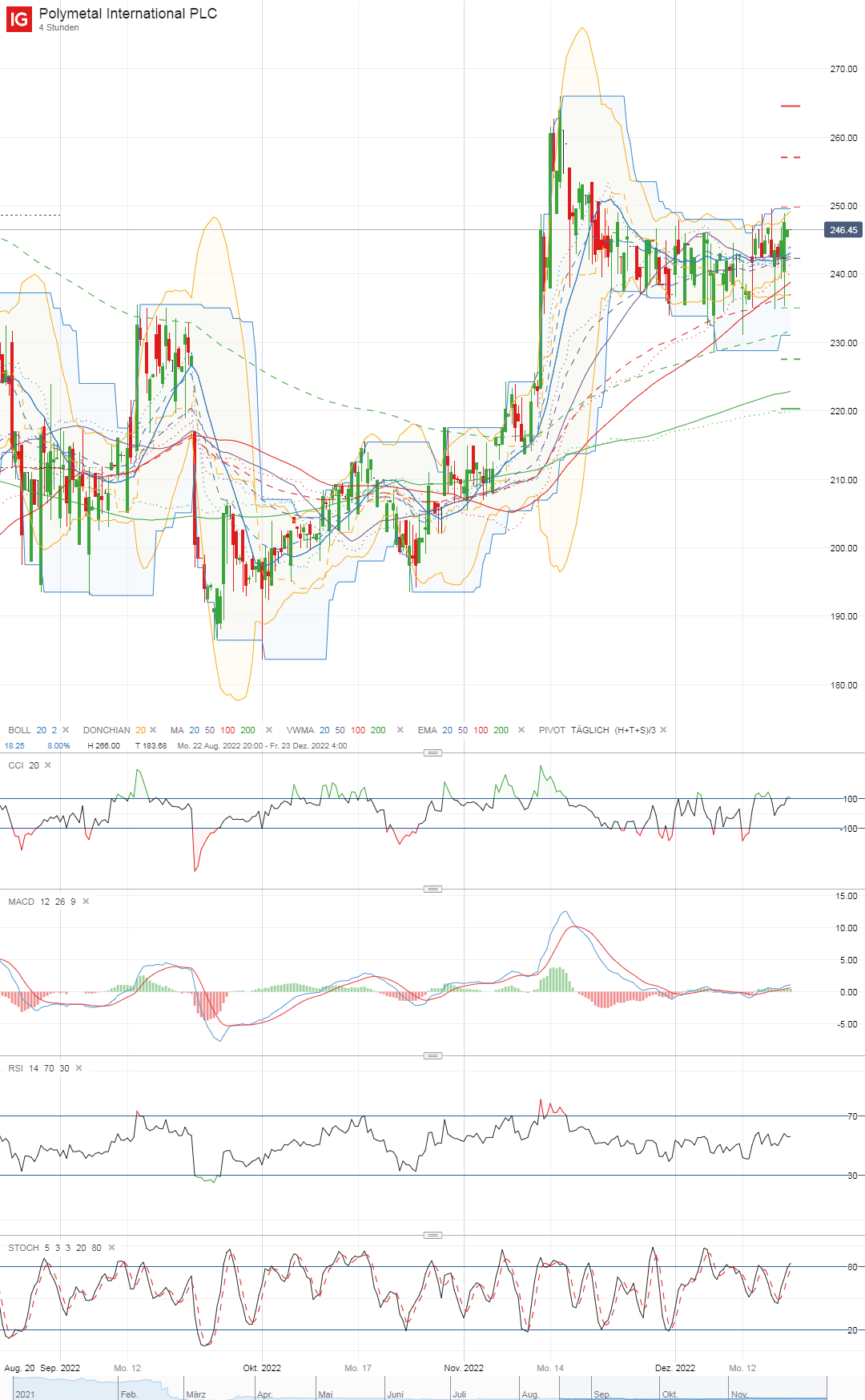Close the RSI indicator panel

78,1068
